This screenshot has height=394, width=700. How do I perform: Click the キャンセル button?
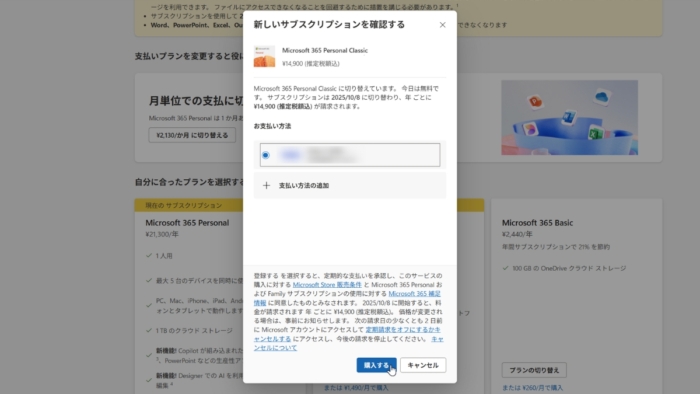[423, 365]
